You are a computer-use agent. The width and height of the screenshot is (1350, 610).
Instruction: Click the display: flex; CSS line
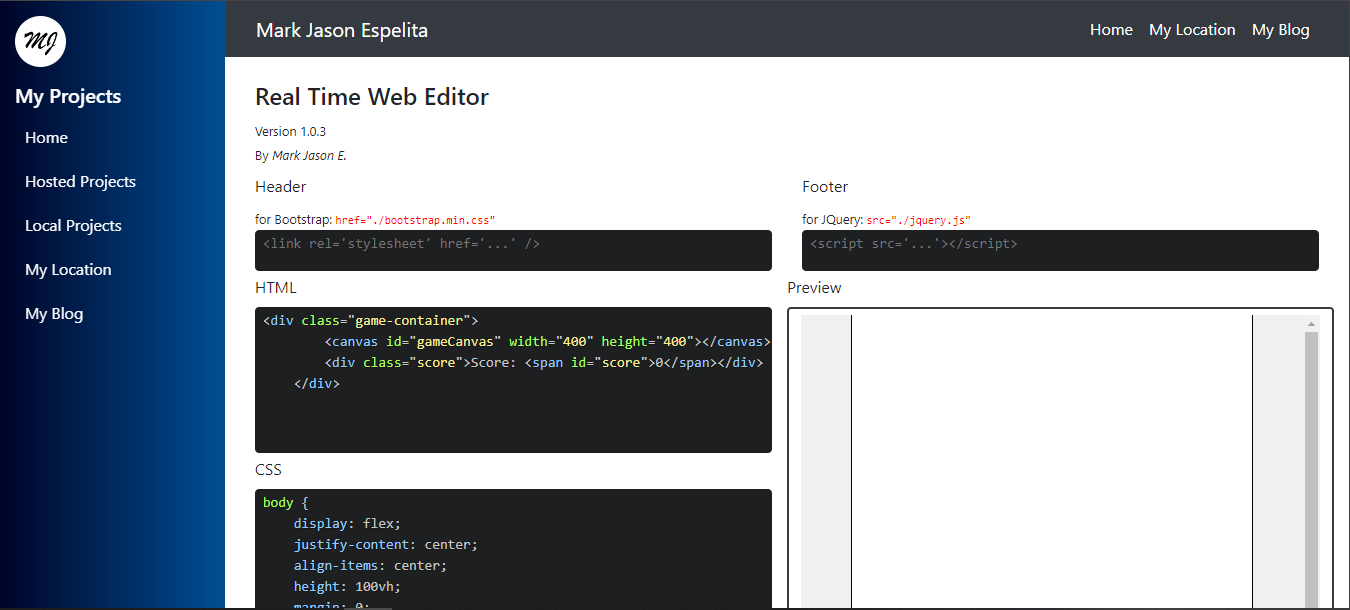point(347,524)
